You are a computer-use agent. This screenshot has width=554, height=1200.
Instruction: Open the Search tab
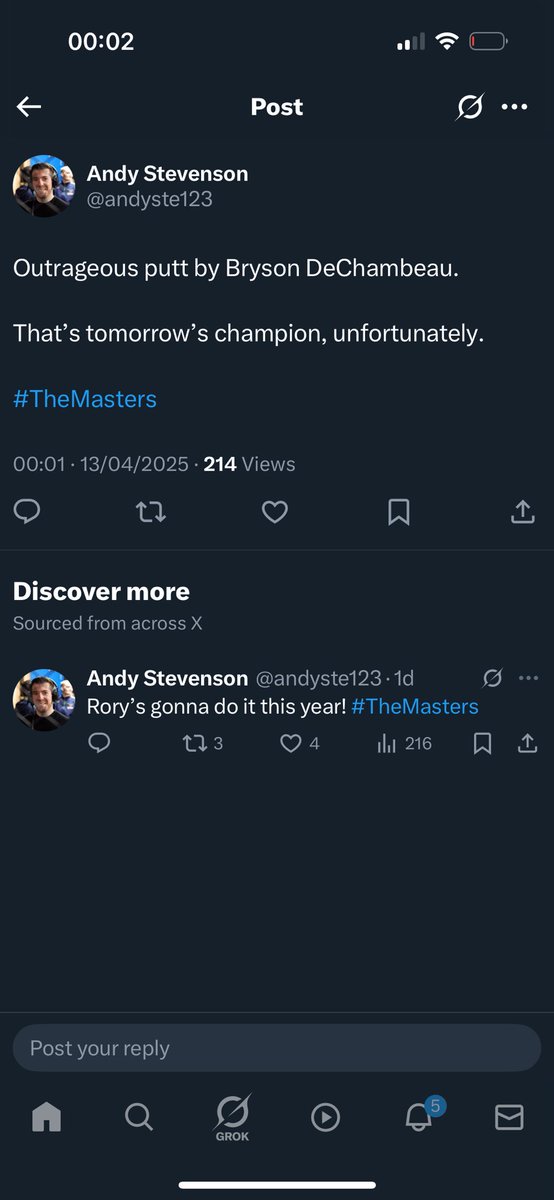139,1117
